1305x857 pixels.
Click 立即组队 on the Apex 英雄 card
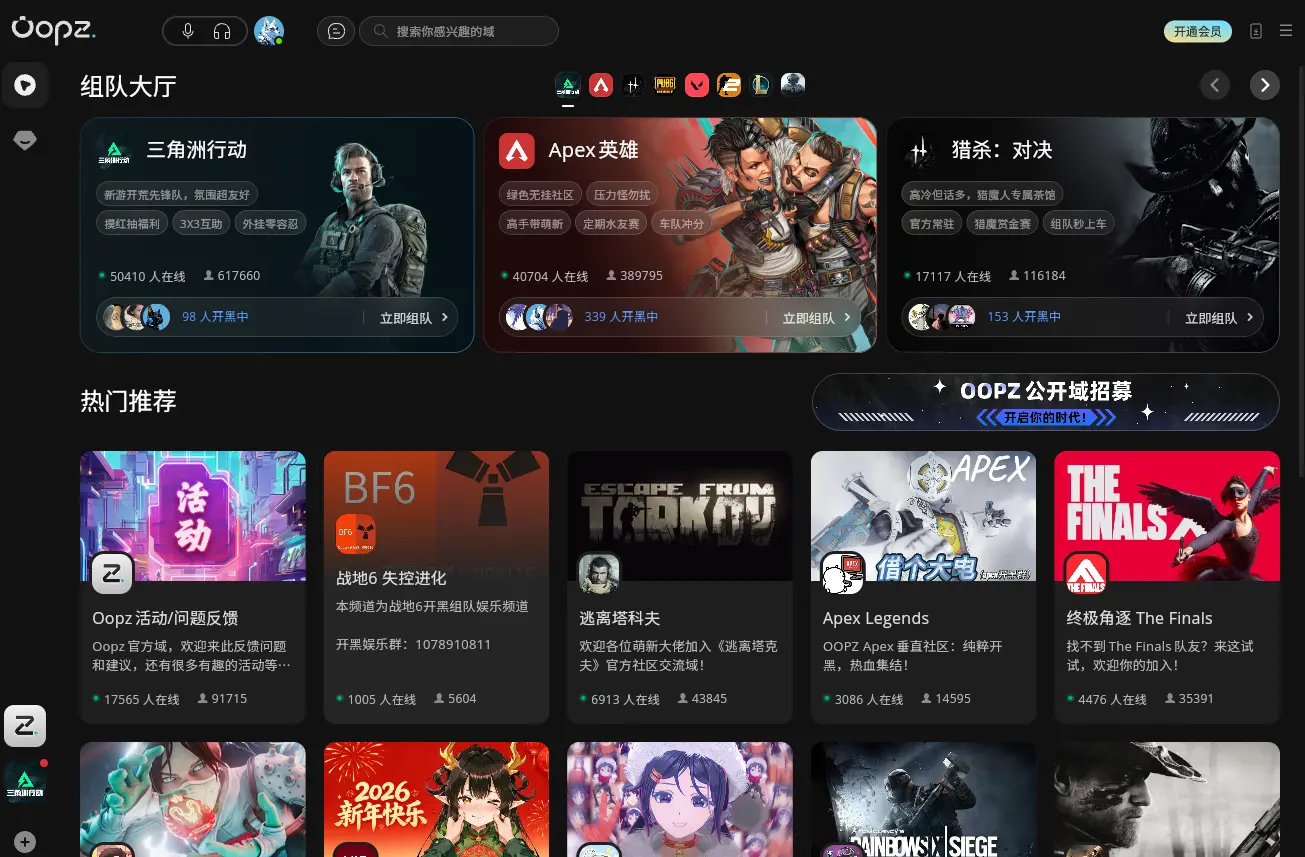[809, 317]
